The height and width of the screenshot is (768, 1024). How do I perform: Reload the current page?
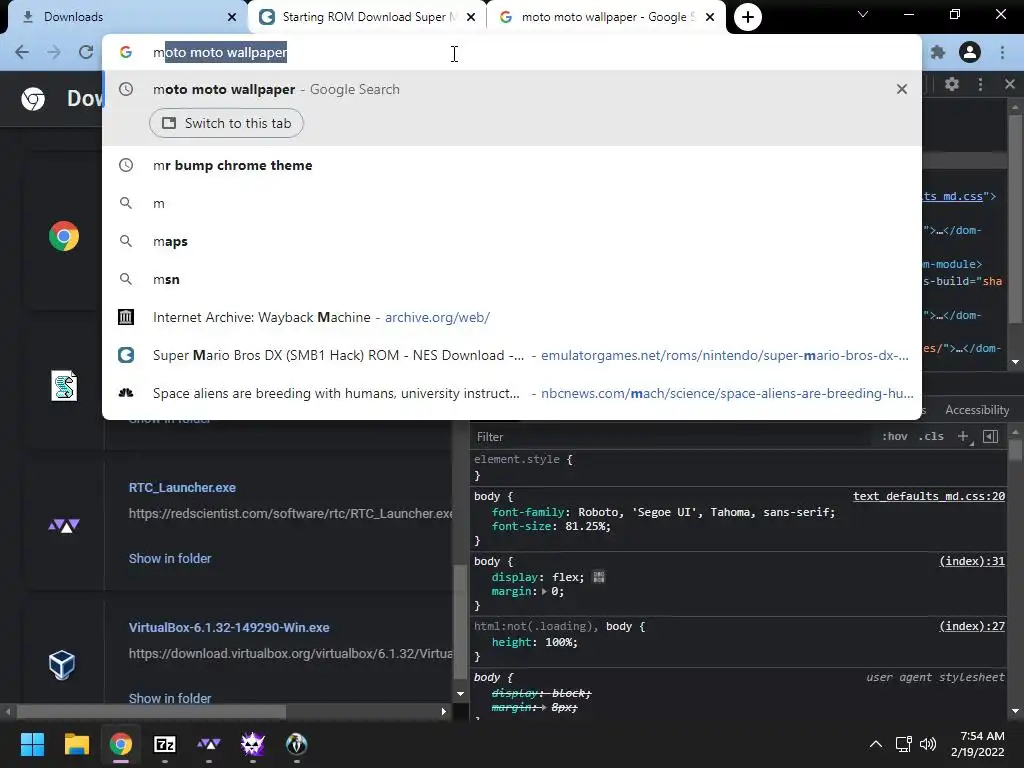86,52
